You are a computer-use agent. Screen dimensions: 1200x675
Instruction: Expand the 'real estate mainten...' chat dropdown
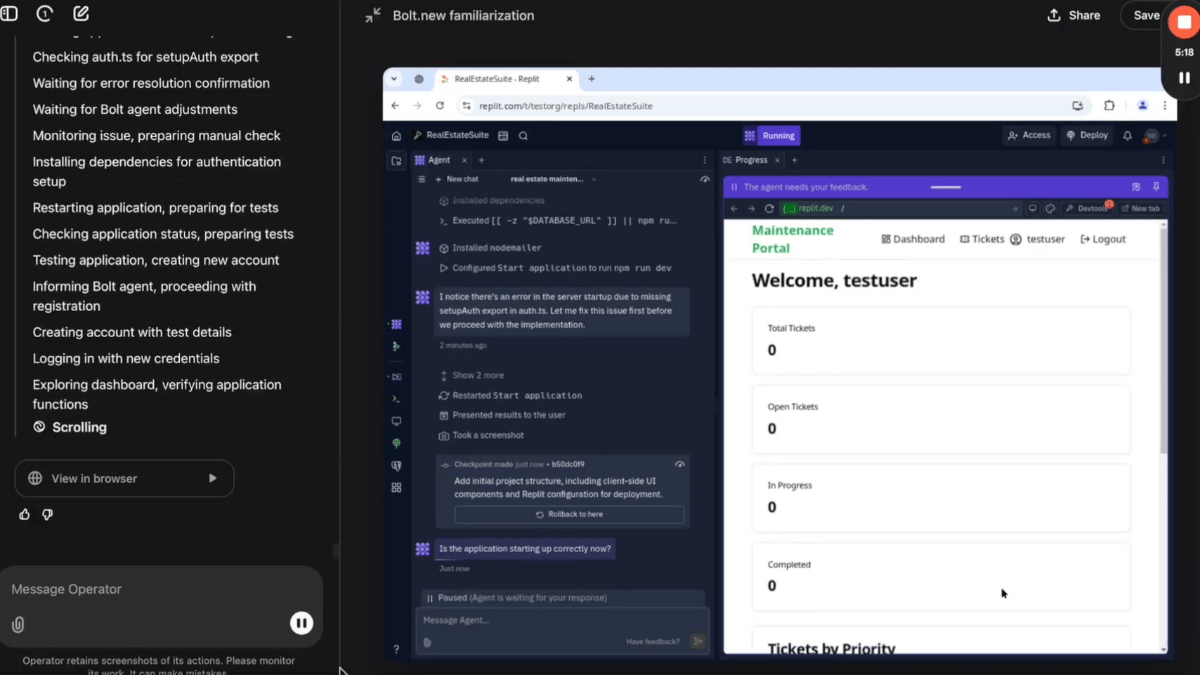553,179
